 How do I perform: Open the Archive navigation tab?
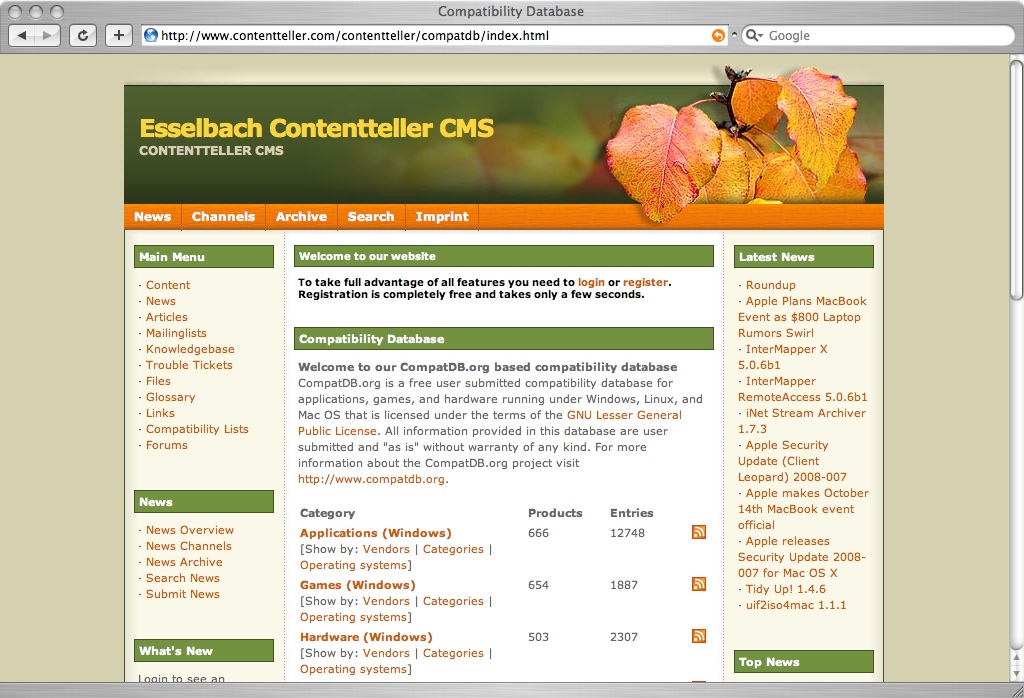301,217
